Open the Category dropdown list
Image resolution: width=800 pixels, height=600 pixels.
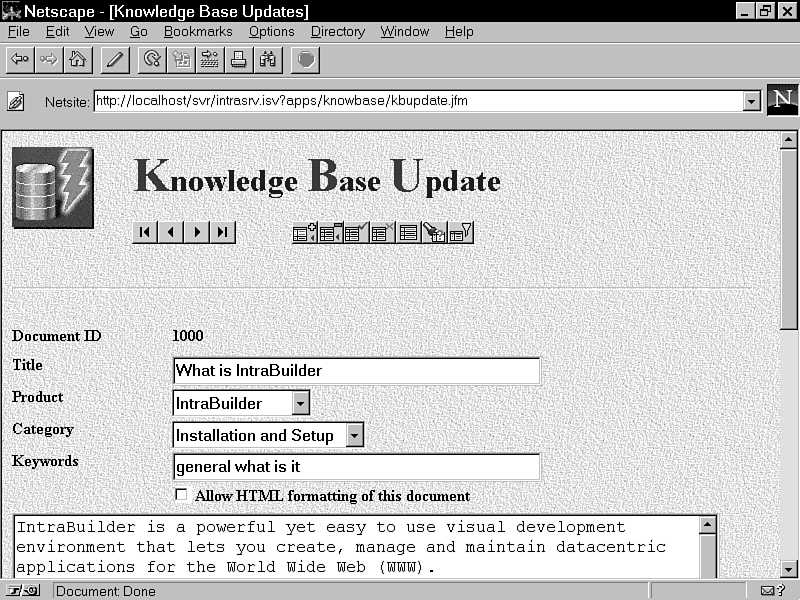point(354,435)
